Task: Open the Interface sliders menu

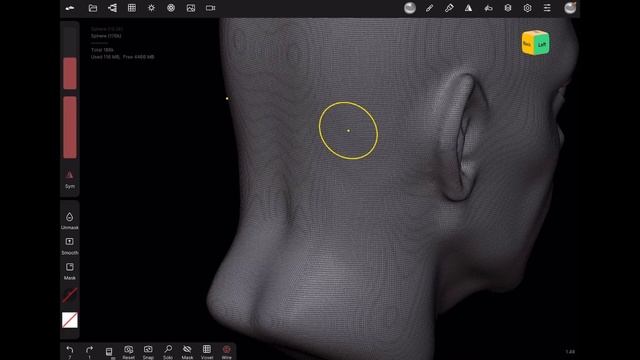Action: coord(547,8)
